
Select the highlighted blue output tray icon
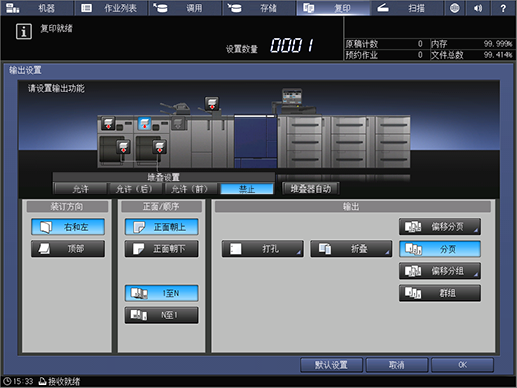coord(144,124)
